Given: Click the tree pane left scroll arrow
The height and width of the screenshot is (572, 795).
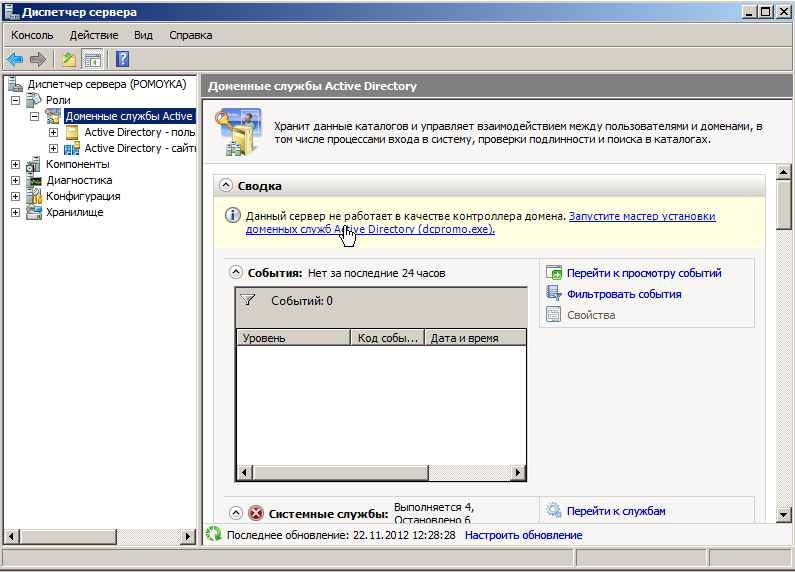Looking at the screenshot, I should (x=12, y=536).
